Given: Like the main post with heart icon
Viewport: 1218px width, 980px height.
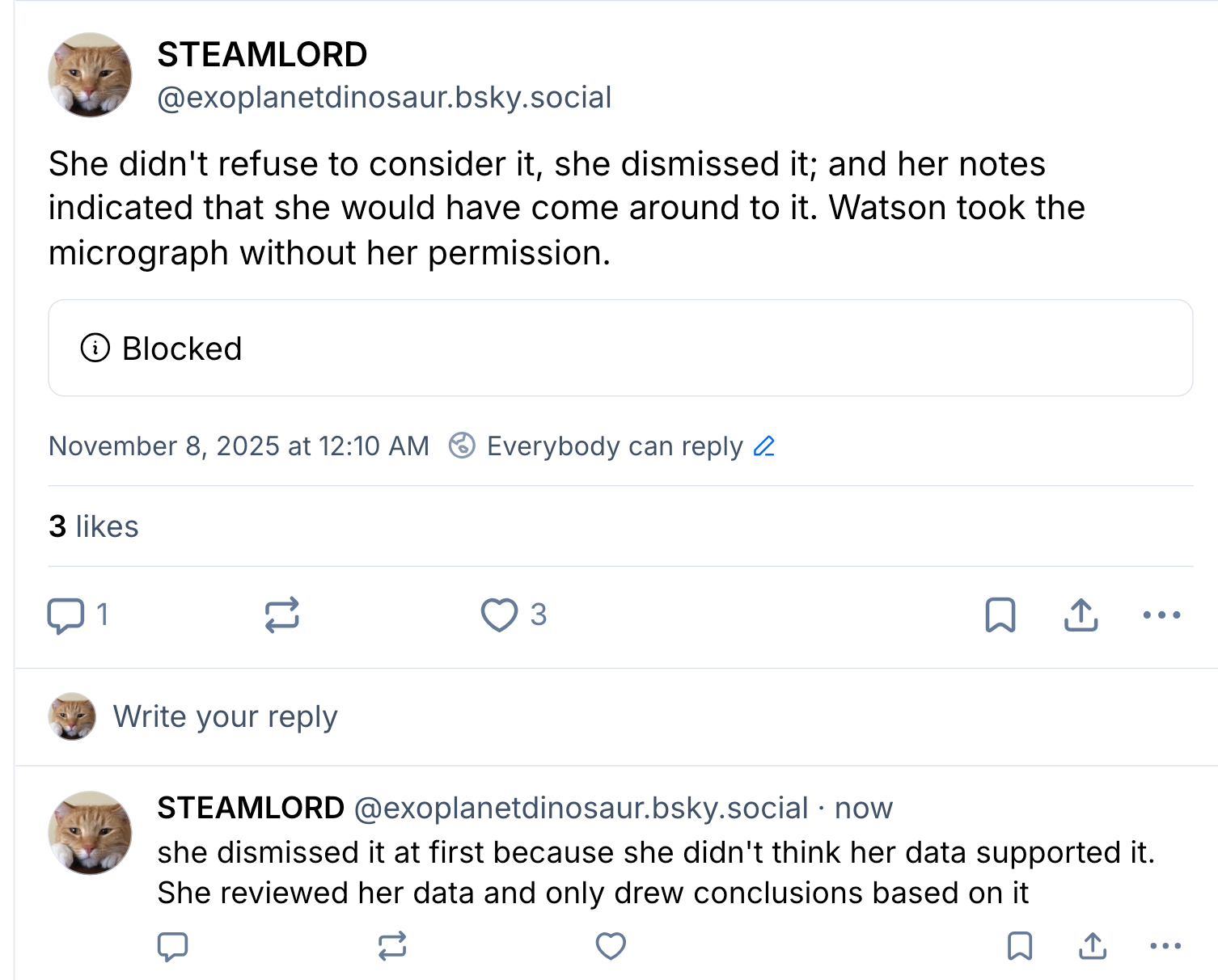Looking at the screenshot, I should click(499, 615).
